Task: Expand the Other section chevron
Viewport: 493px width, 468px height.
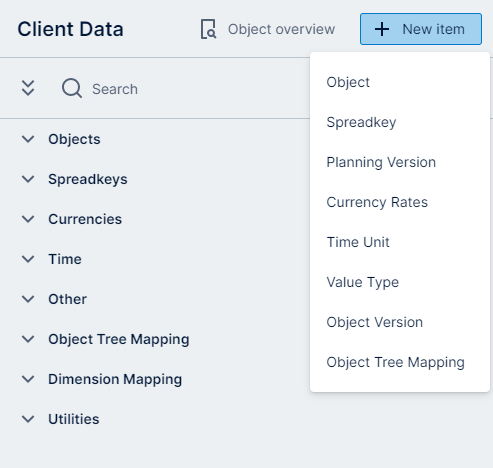Action: tap(28, 299)
